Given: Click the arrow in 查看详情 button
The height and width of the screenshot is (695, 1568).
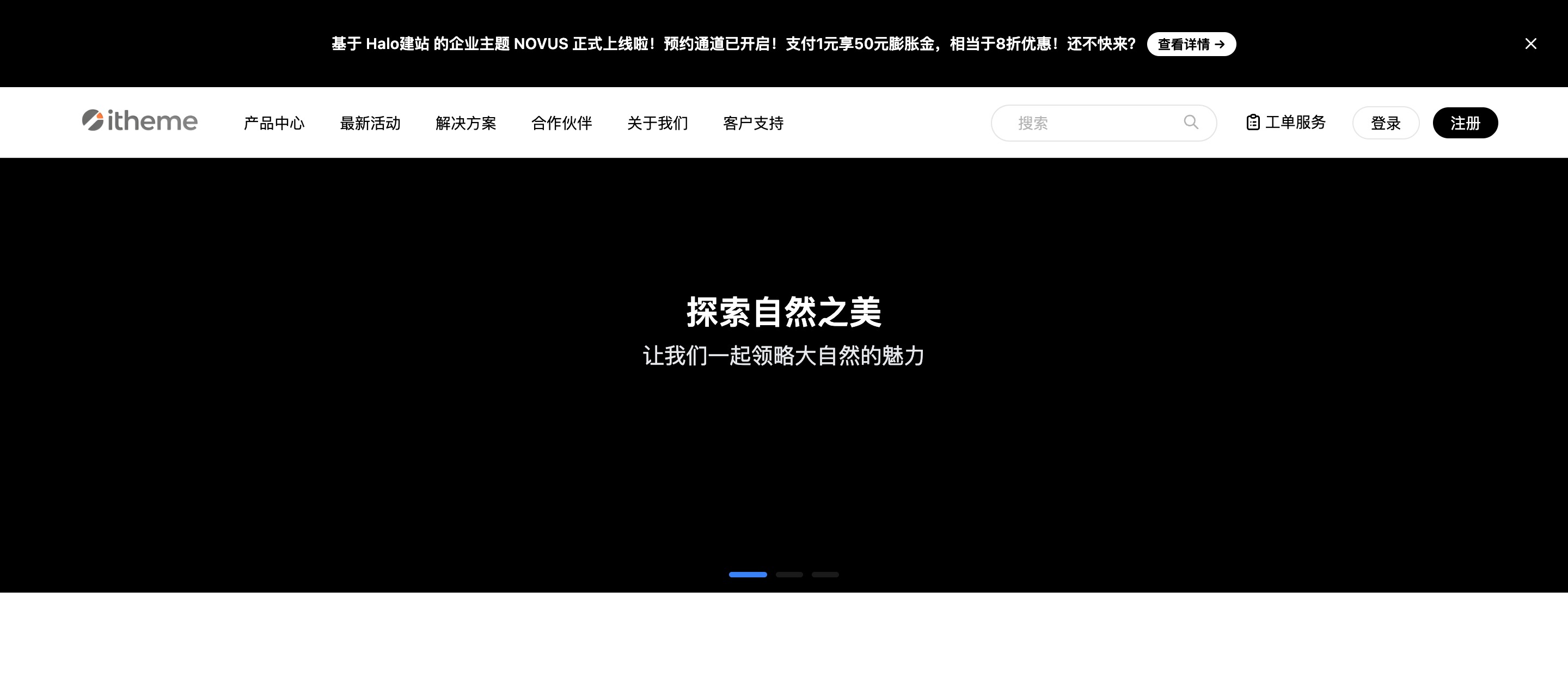Looking at the screenshot, I should [x=1219, y=45].
